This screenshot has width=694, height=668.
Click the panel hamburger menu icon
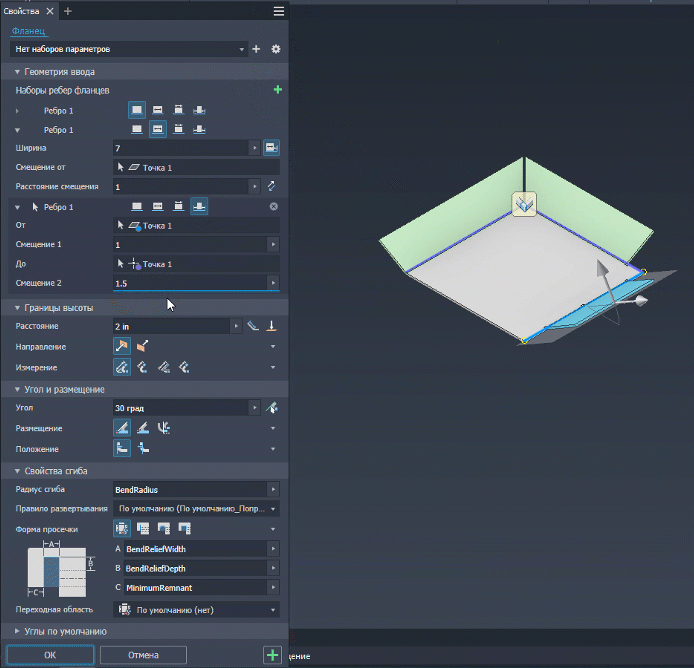pos(279,11)
